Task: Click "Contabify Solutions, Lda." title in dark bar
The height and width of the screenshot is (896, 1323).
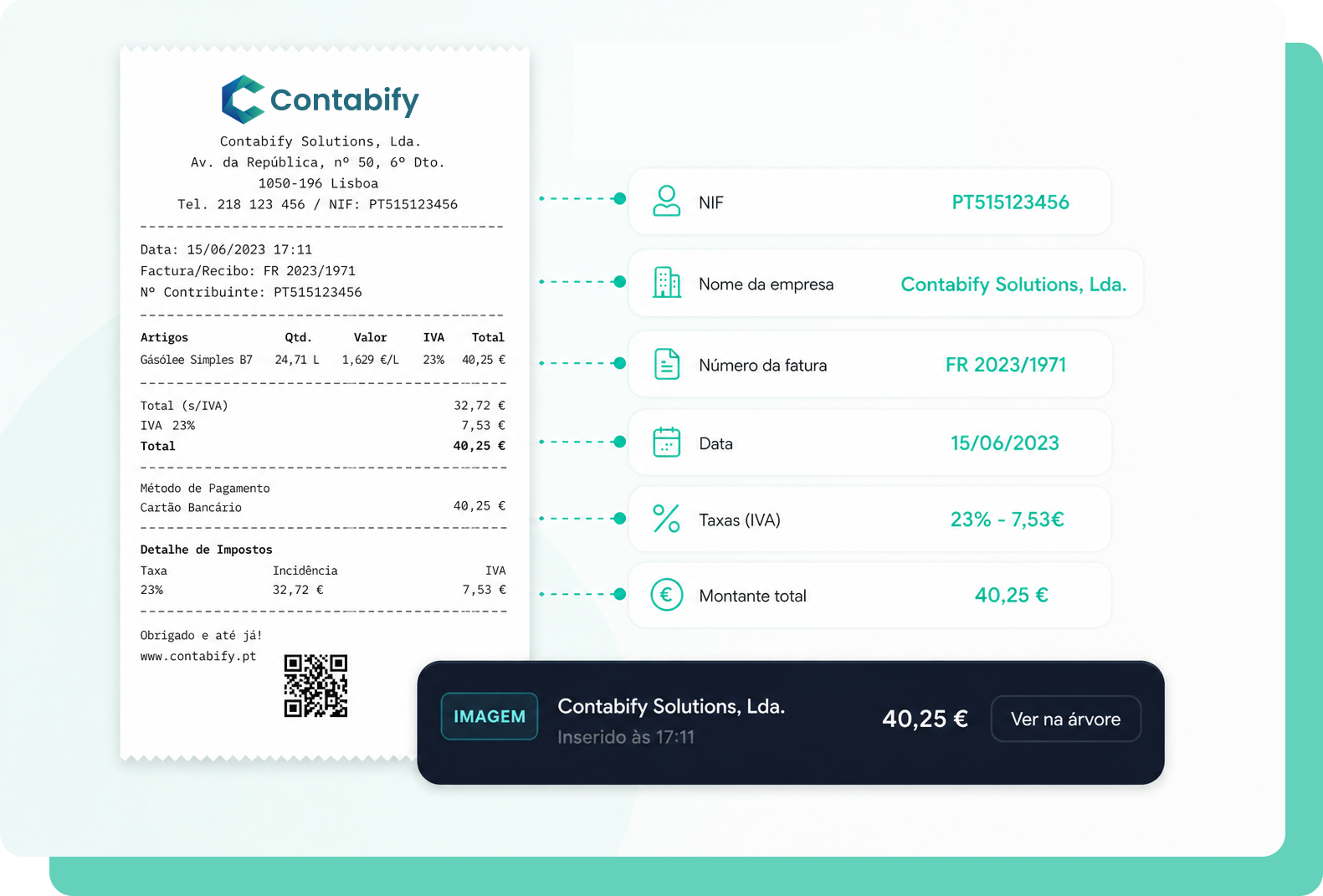Action: point(671,706)
